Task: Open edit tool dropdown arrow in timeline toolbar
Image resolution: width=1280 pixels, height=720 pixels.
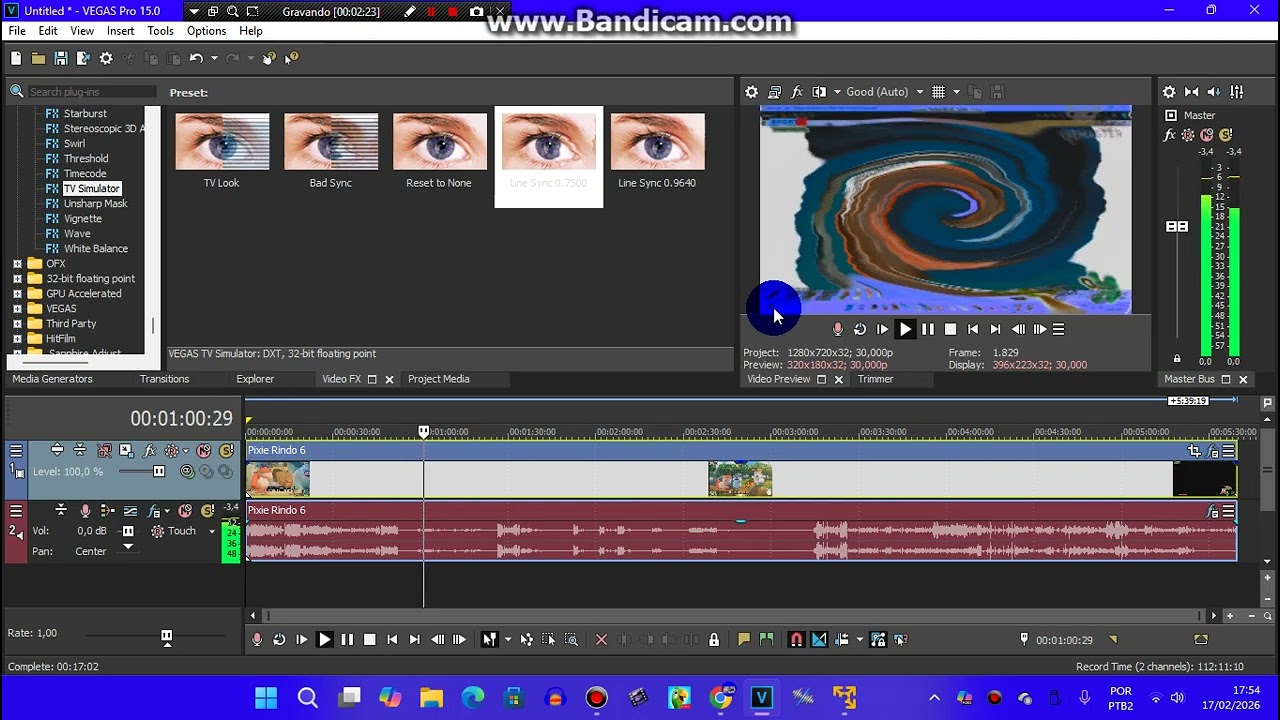Action: tap(508, 640)
